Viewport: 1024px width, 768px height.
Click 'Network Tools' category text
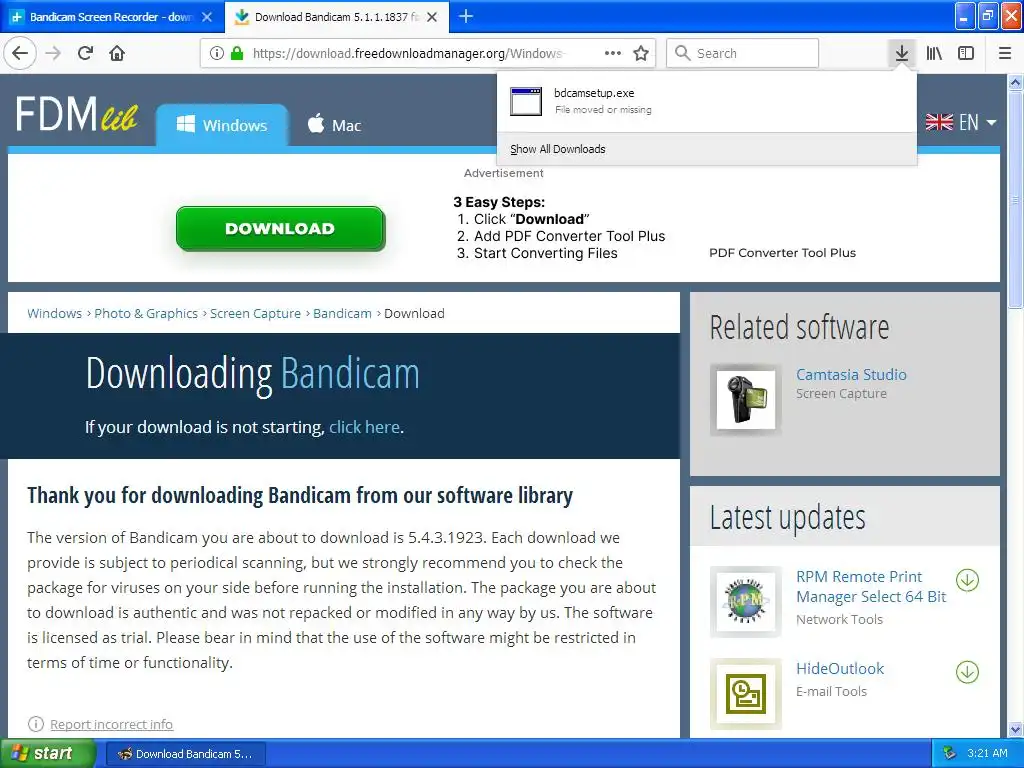click(x=839, y=620)
